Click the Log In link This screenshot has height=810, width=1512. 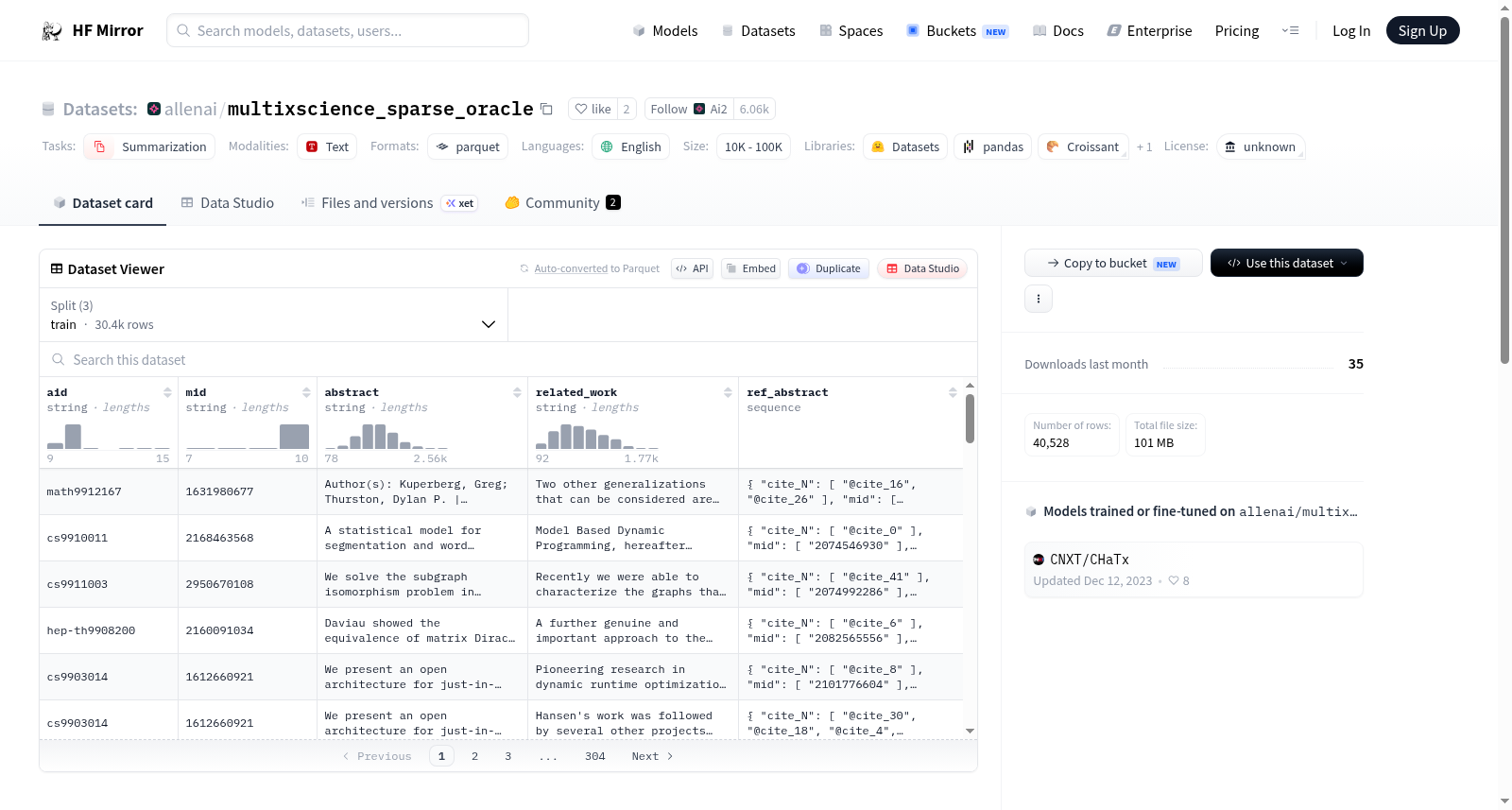pyautogui.click(x=1350, y=30)
